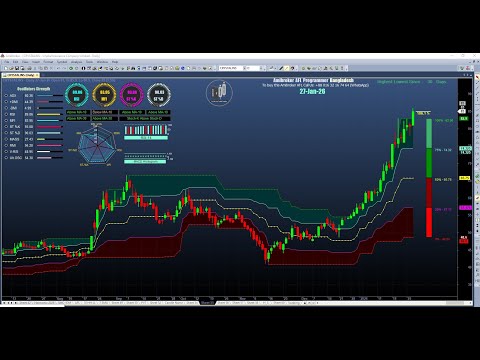Click the Print toolbar icon
Viewport: 480px width, 360px height.
pos(29,68)
